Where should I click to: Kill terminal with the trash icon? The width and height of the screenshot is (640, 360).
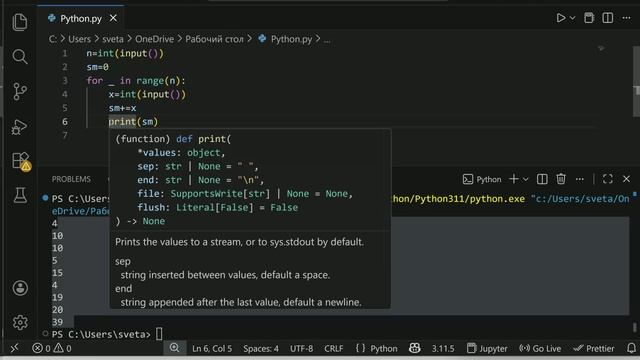pos(561,179)
